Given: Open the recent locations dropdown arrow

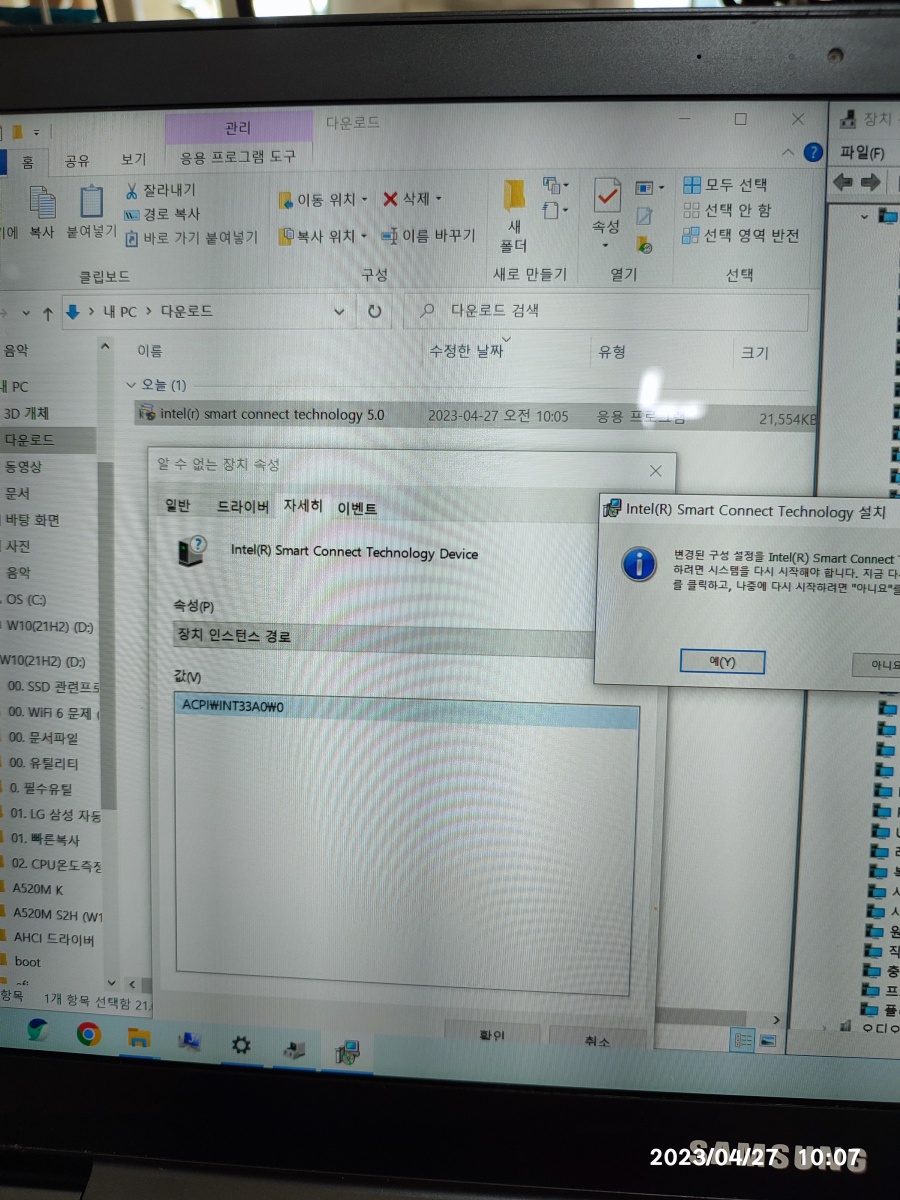Looking at the screenshot, I should [26, 313].
